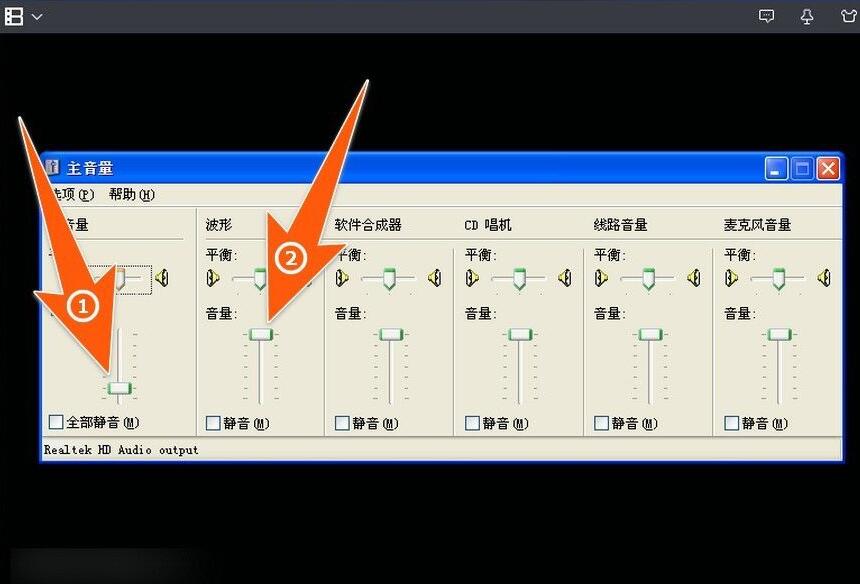This screenshot has width=860, height=584.
Task: Close the 主音量 window
Action: [828, 168]
